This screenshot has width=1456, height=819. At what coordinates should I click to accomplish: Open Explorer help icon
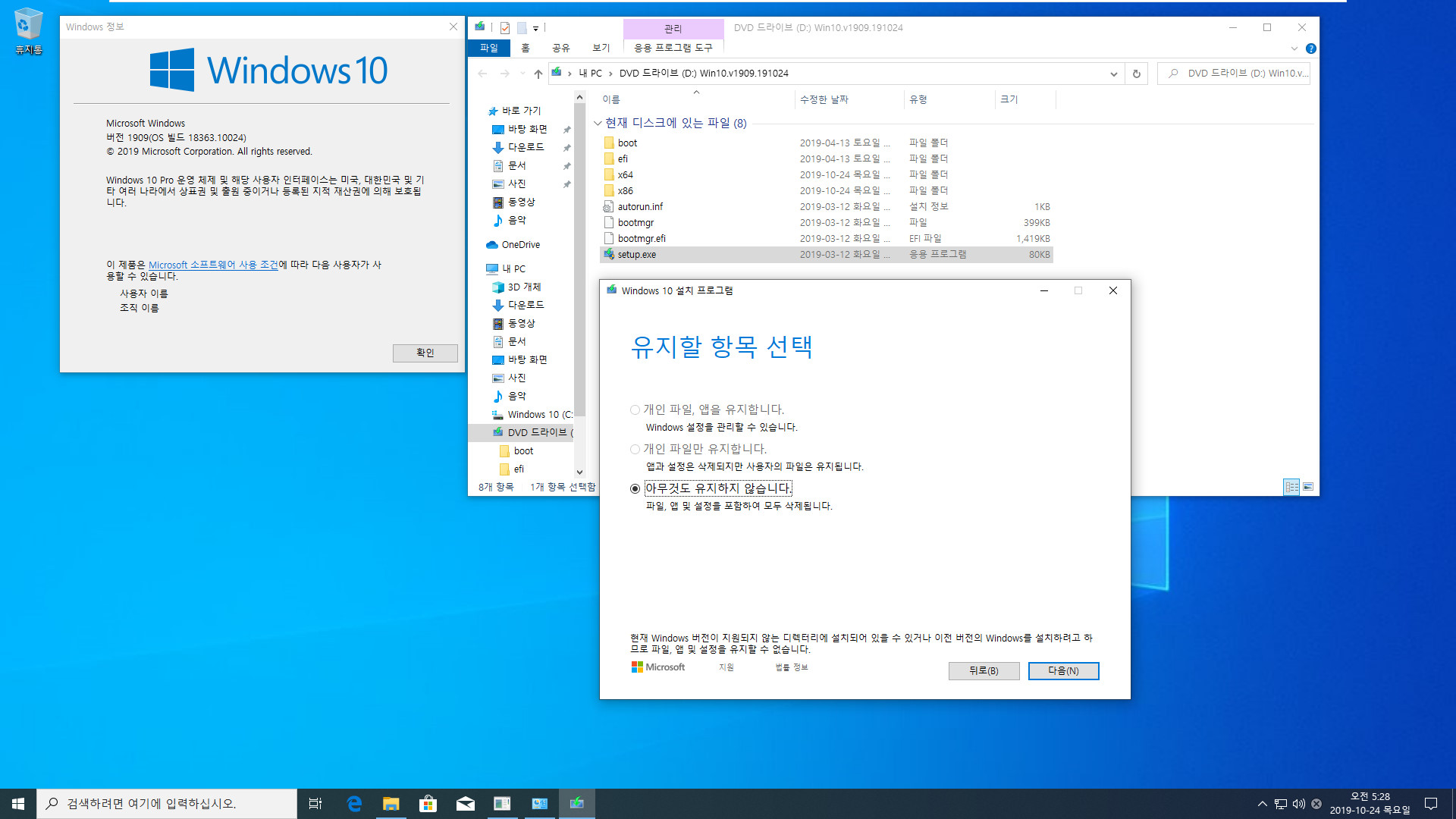1310,49
